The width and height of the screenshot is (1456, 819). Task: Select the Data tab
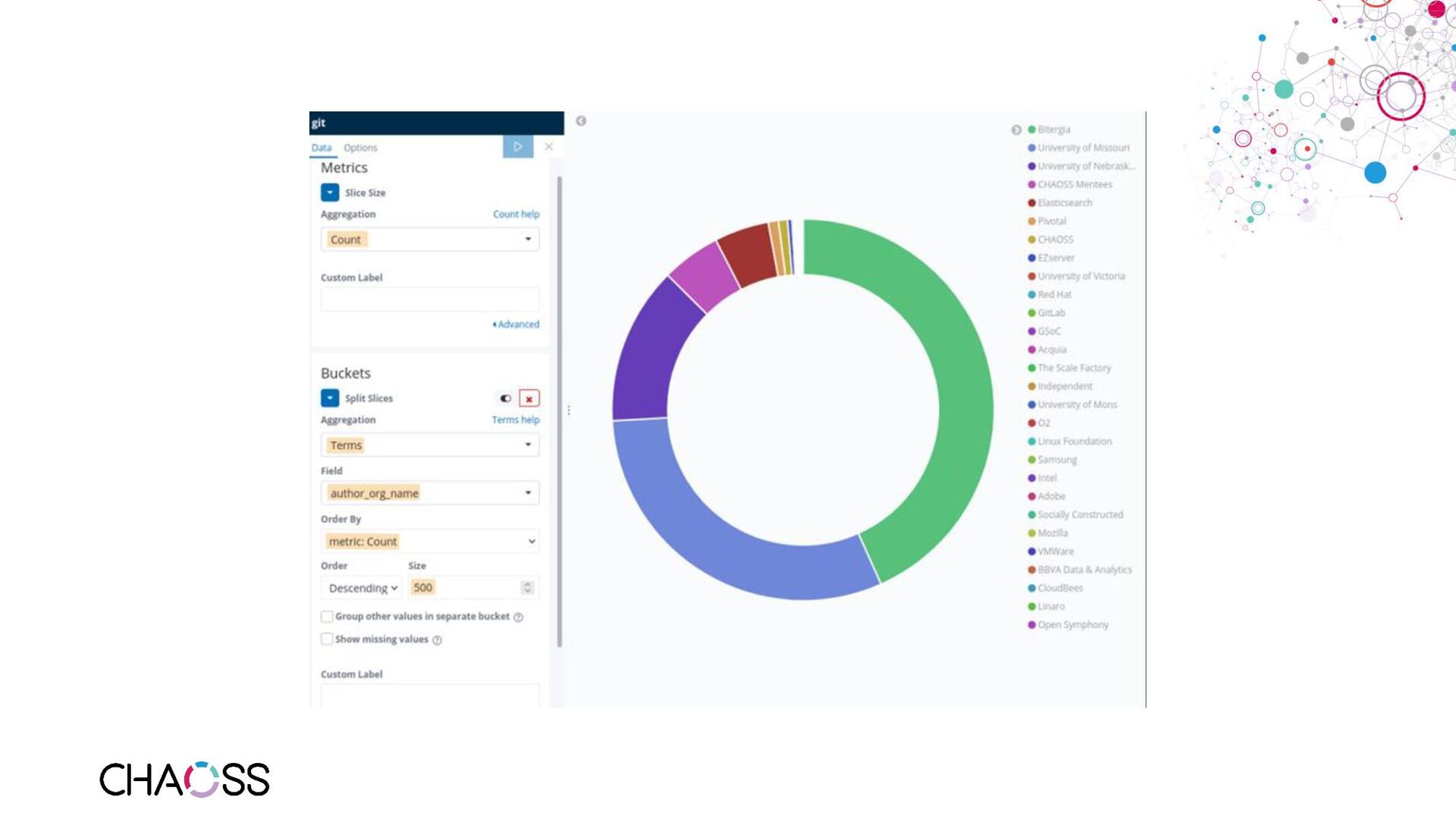pyautogui.click(x=322, y=148)
